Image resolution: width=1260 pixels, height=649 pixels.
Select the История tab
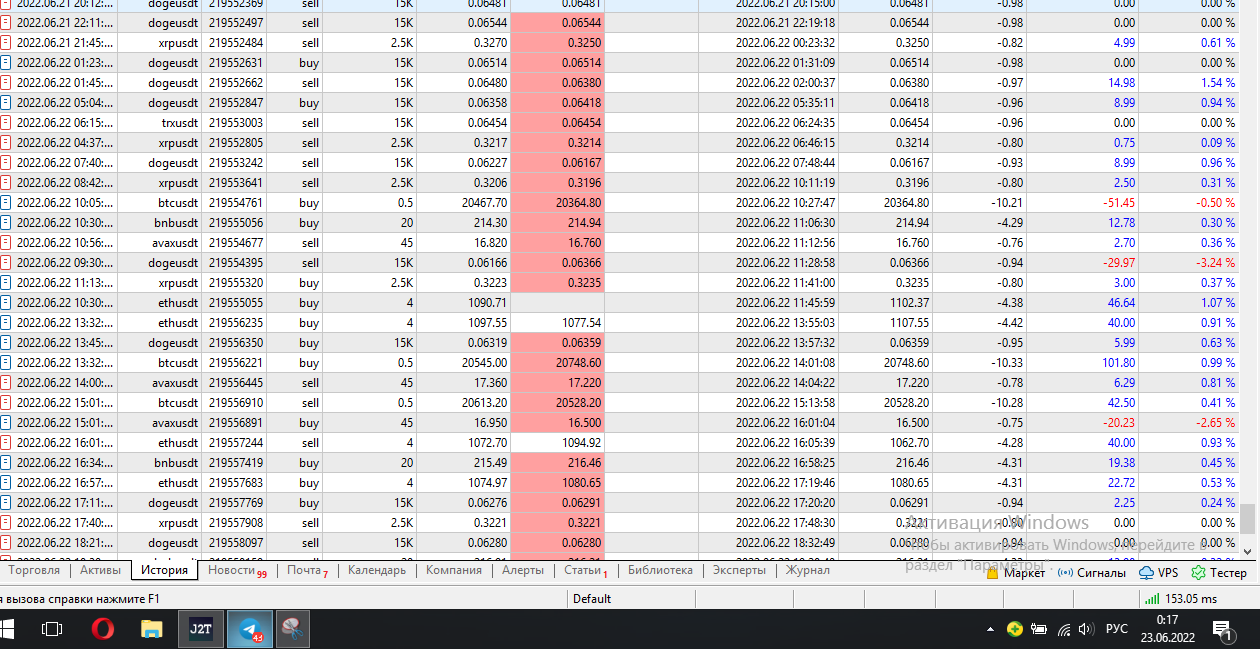point(164,570)
